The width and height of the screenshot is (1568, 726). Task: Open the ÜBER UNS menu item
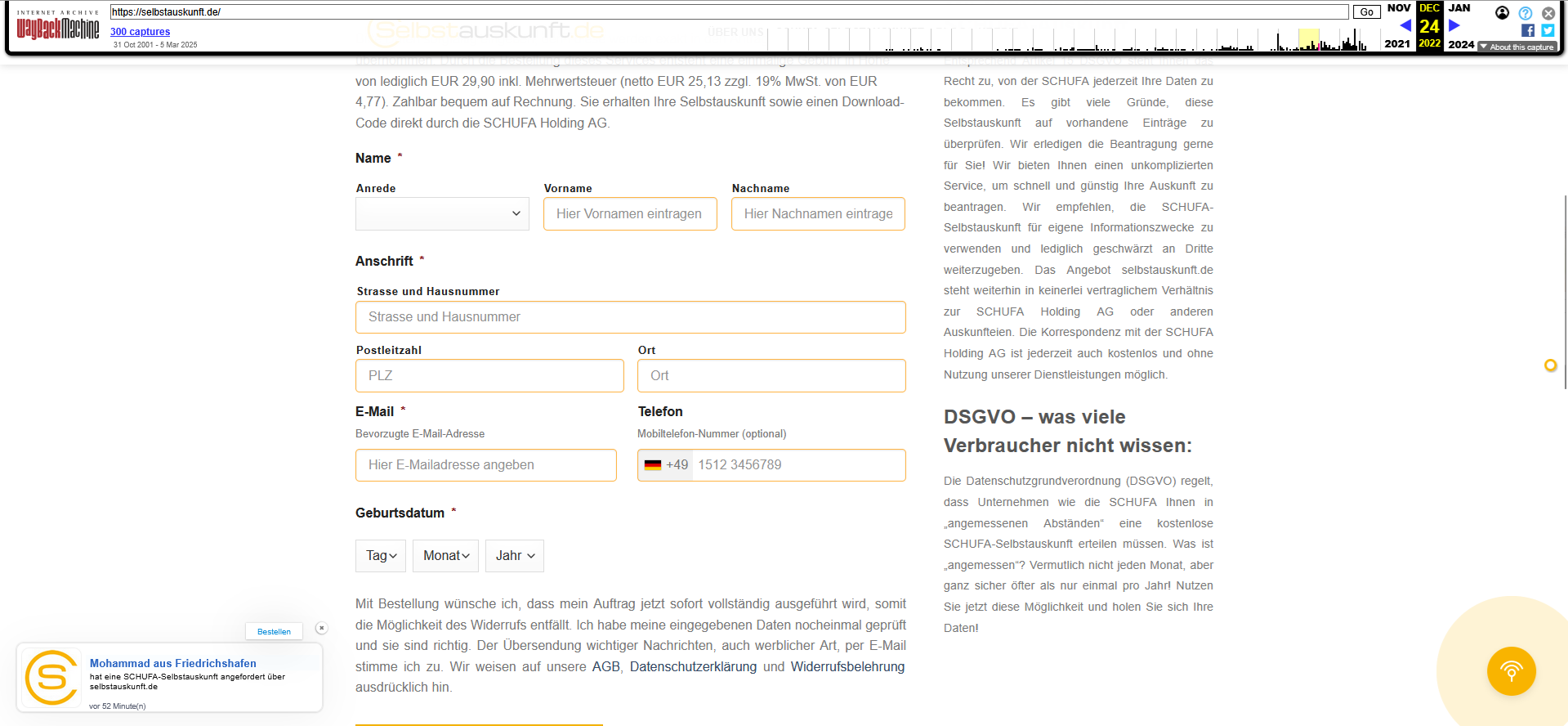tap(735, 33)
